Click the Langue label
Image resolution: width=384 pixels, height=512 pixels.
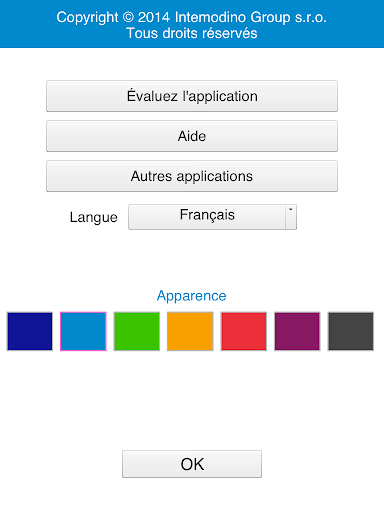pyautogui.click(x=94, y=217)
